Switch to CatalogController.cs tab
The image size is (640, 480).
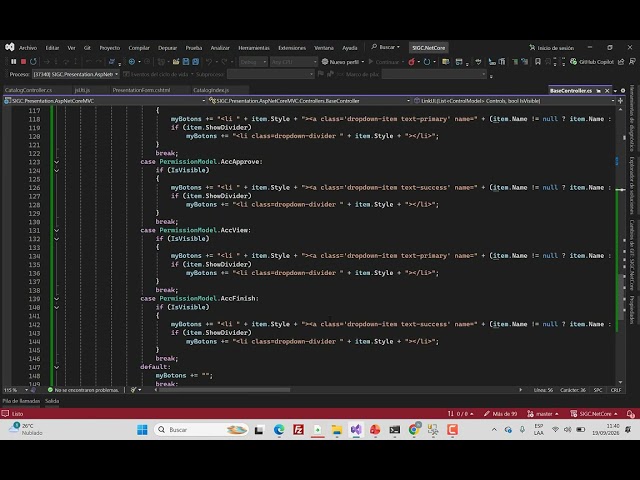29,90
